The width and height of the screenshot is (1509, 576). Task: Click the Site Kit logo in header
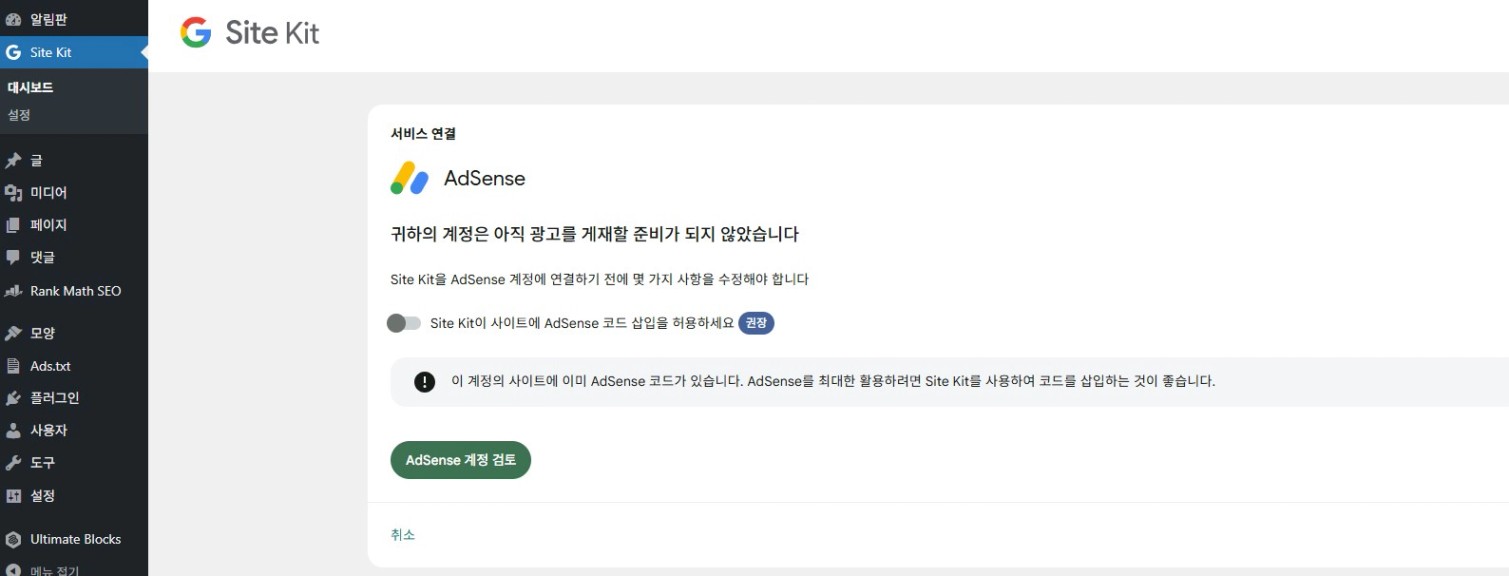250,33
